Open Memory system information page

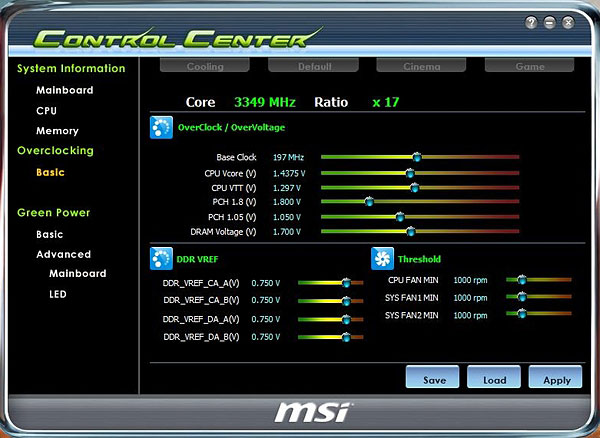click(57, 131)
